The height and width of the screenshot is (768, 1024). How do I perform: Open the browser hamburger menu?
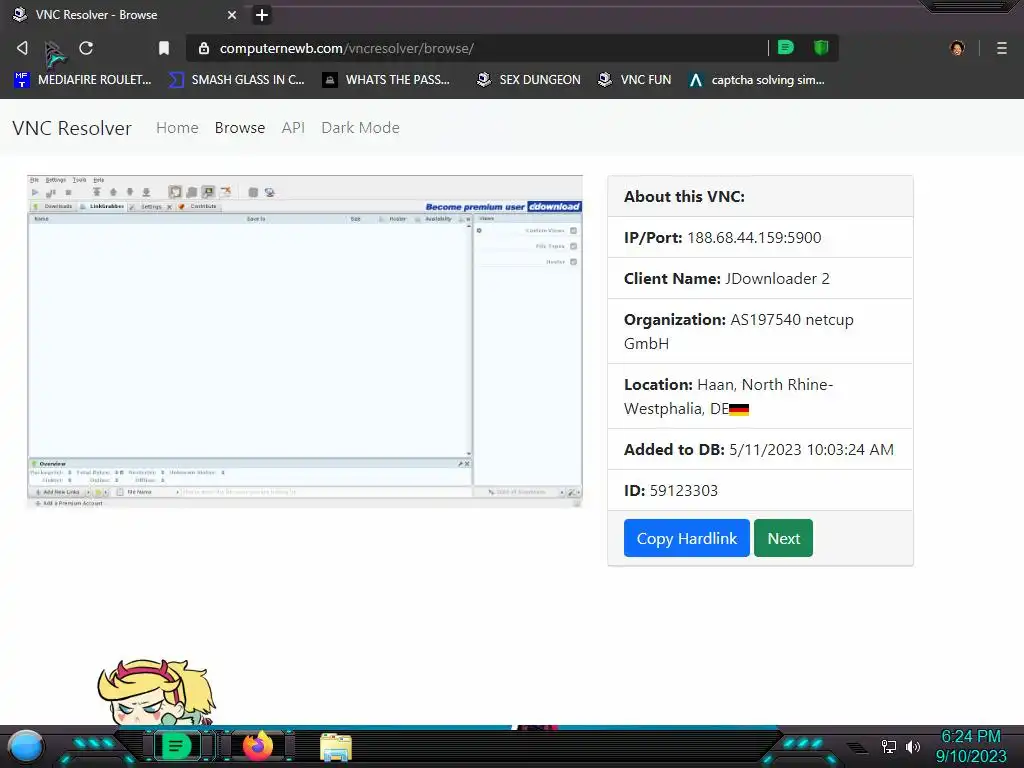click(x=1001, y=48)
